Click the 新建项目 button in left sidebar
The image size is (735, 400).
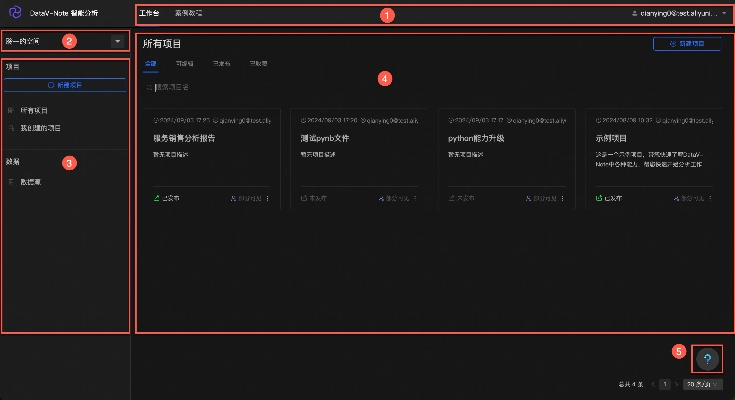tap(64, 85)
